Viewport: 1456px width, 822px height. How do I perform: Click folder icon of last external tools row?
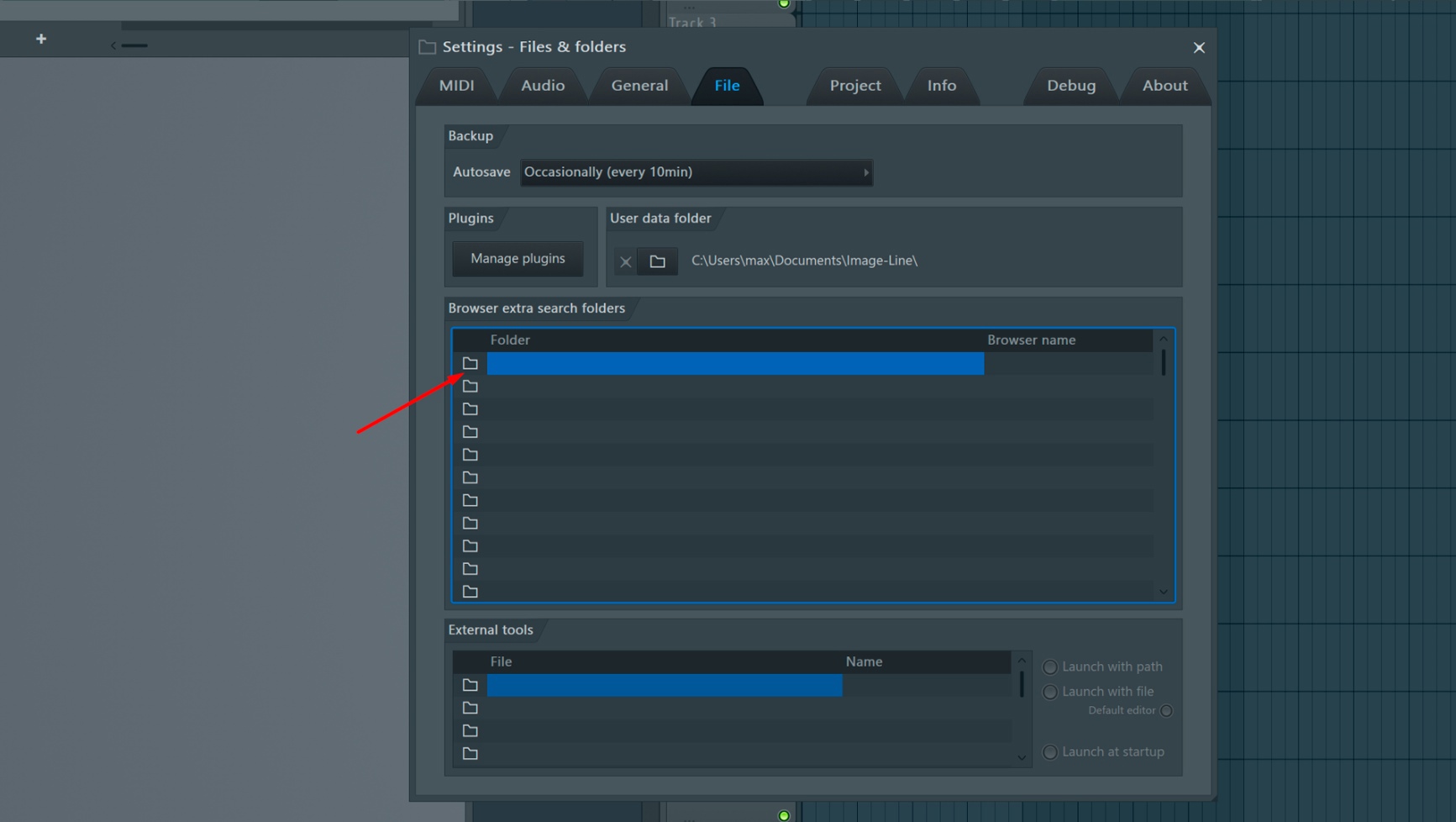click(470, 754)
